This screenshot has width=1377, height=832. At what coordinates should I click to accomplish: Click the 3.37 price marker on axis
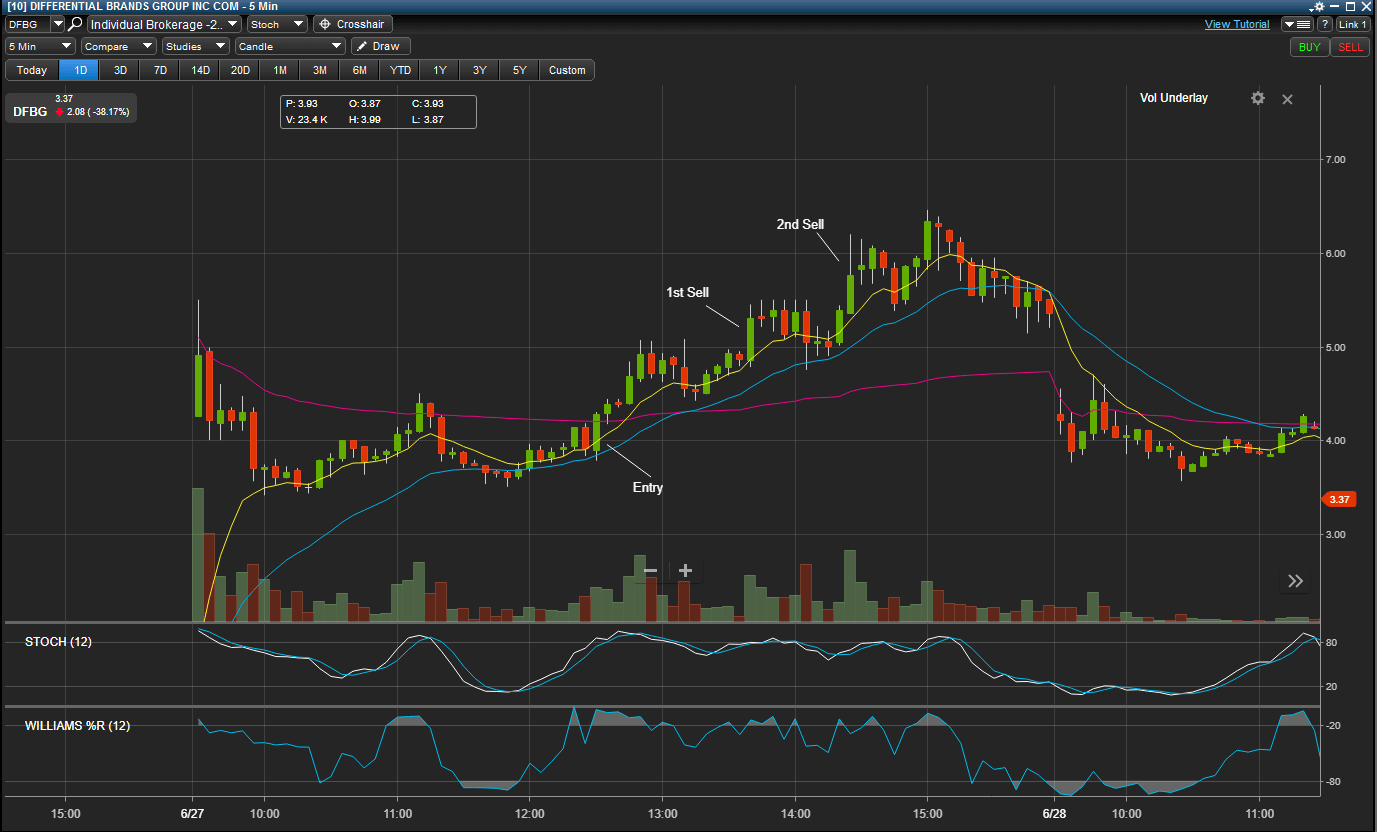(x=1339, y=499)
